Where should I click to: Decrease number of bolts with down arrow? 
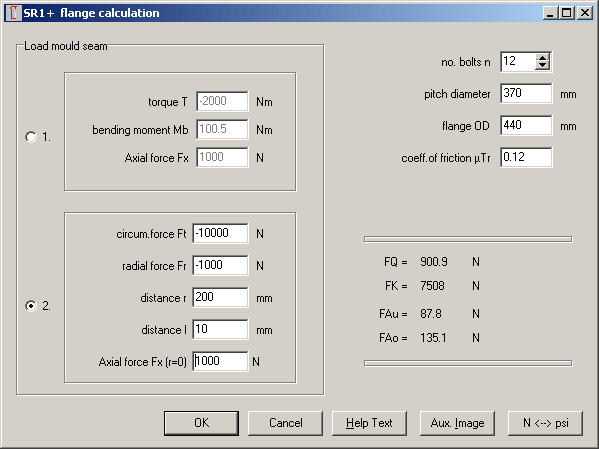coord(542,65)
